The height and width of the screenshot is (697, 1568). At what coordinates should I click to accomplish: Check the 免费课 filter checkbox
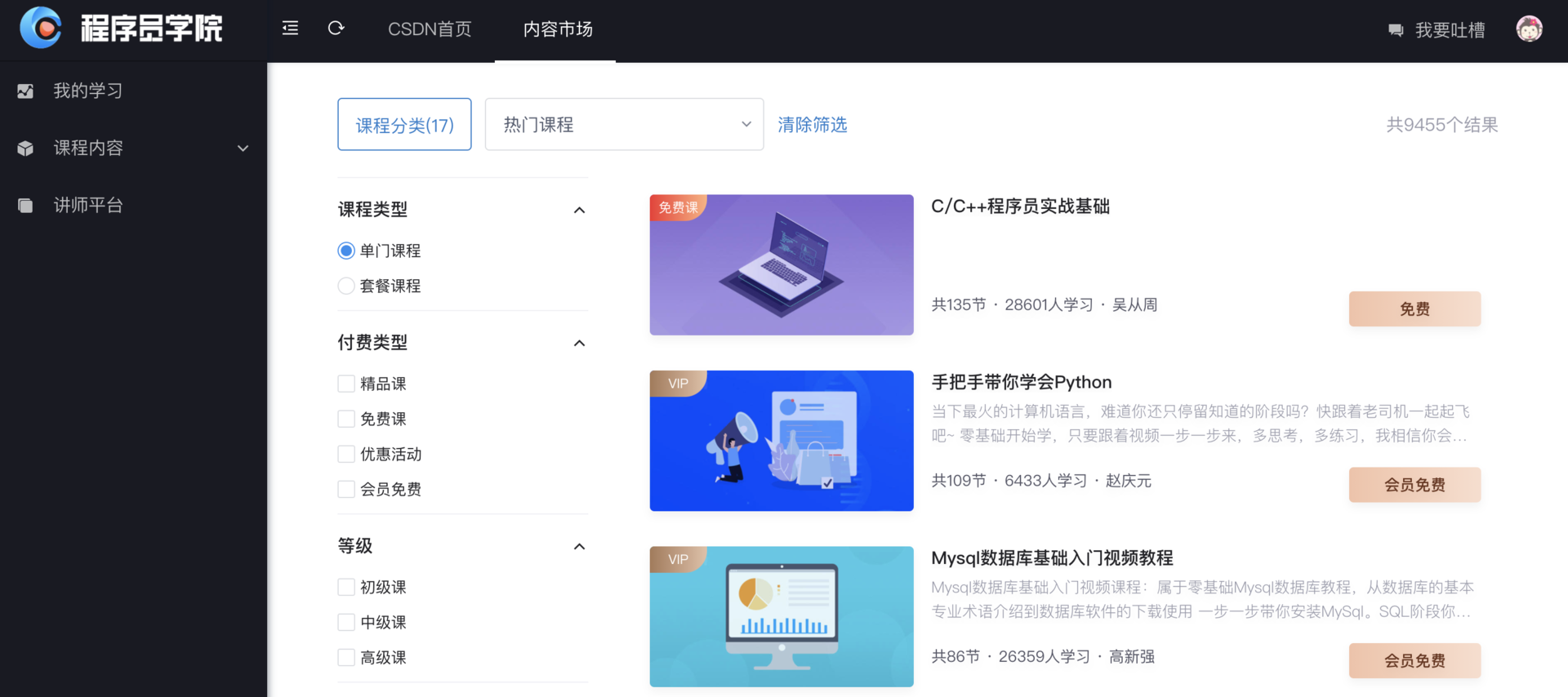[346, 419]
